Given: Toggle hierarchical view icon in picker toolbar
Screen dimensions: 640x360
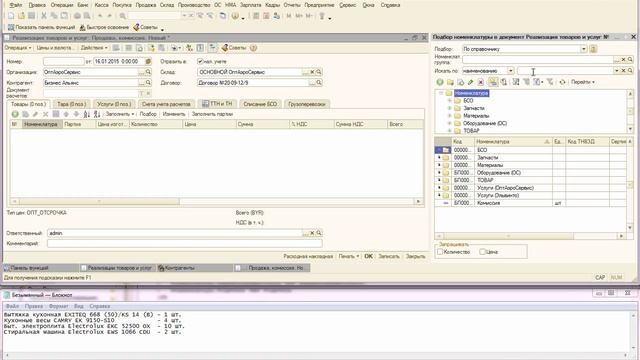Looking at the screenshot, I should (493, 82).
